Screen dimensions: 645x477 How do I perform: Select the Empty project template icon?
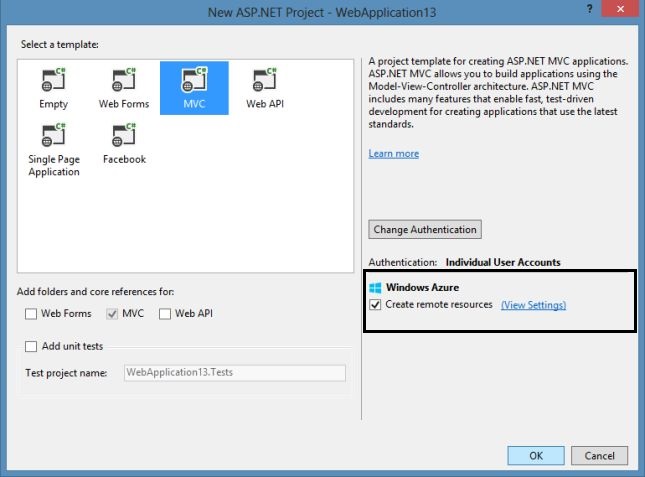pos(53,79)
